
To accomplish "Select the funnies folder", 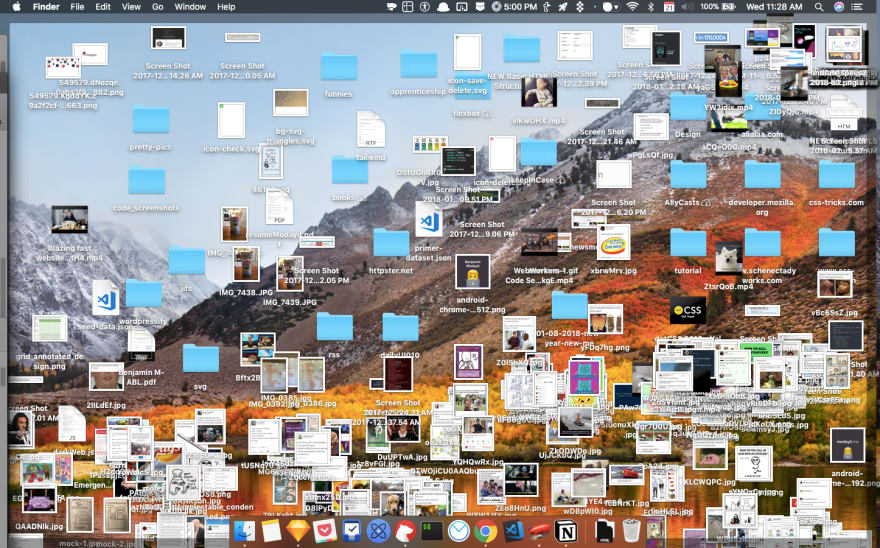I will (x=339, y=67).
